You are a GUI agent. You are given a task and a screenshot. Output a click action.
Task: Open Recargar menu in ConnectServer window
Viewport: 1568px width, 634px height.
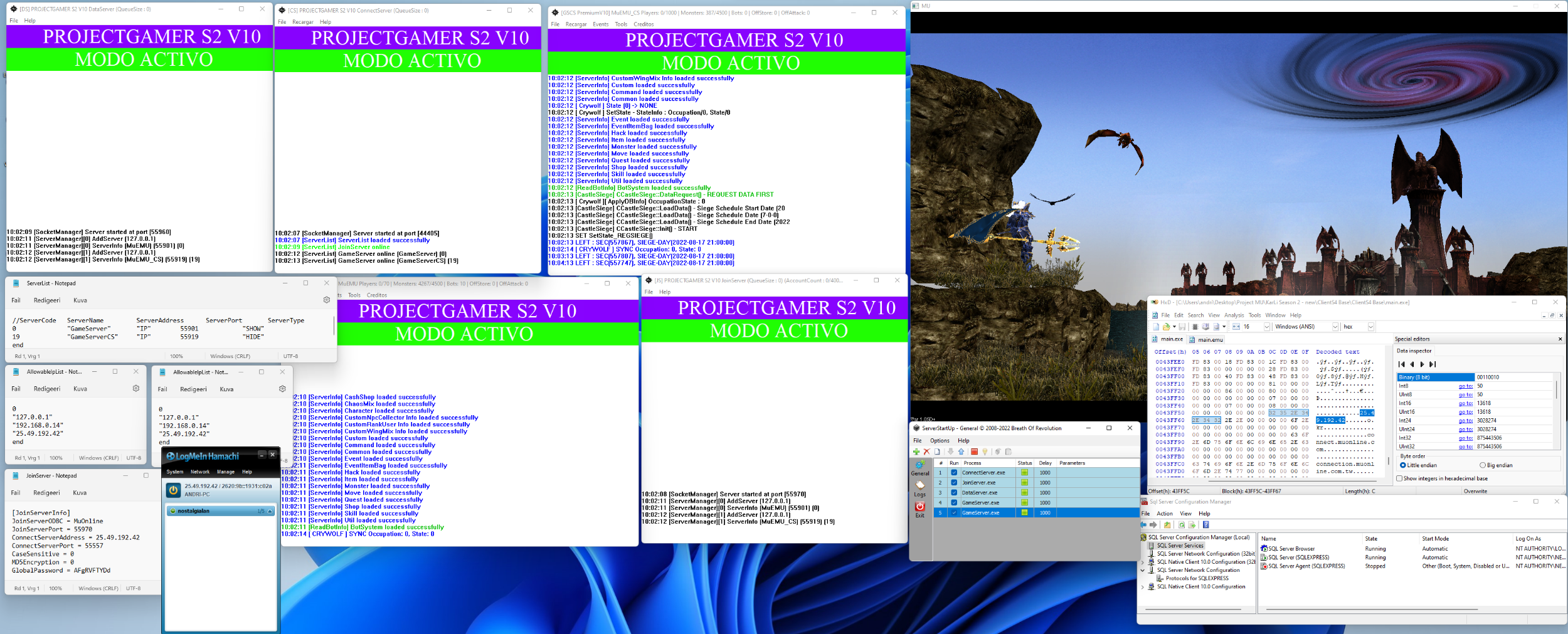coord(302,22)
